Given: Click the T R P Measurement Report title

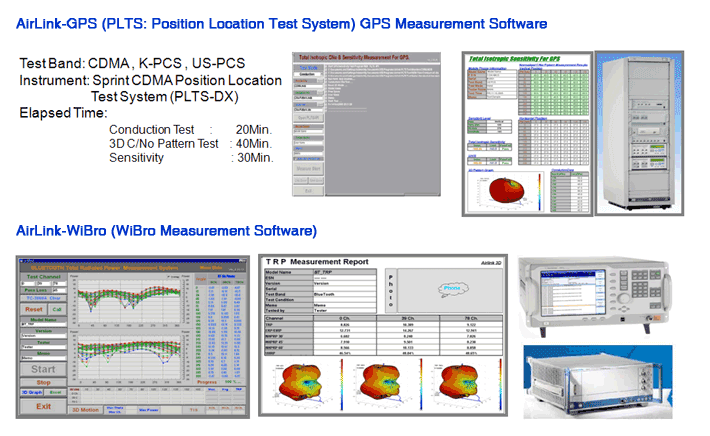Looking at the screenshot, I should coord(317,262).
